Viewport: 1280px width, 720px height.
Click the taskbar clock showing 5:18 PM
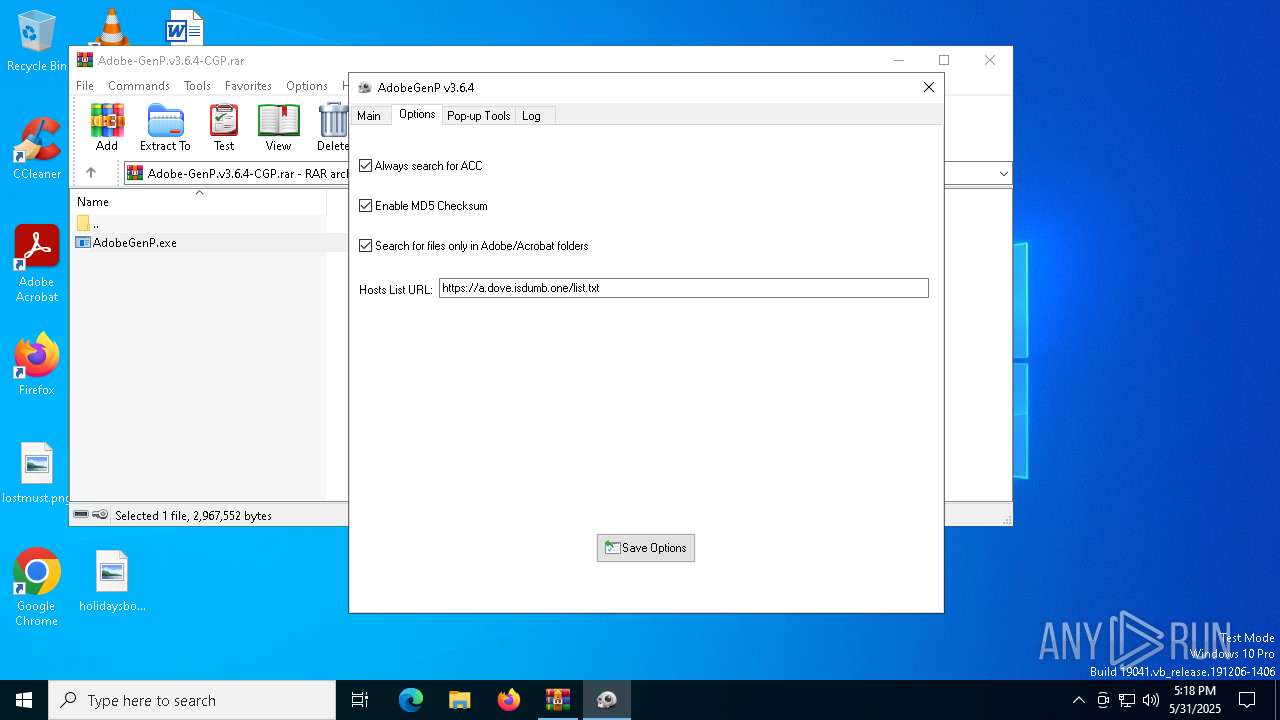coord(1195,700)
